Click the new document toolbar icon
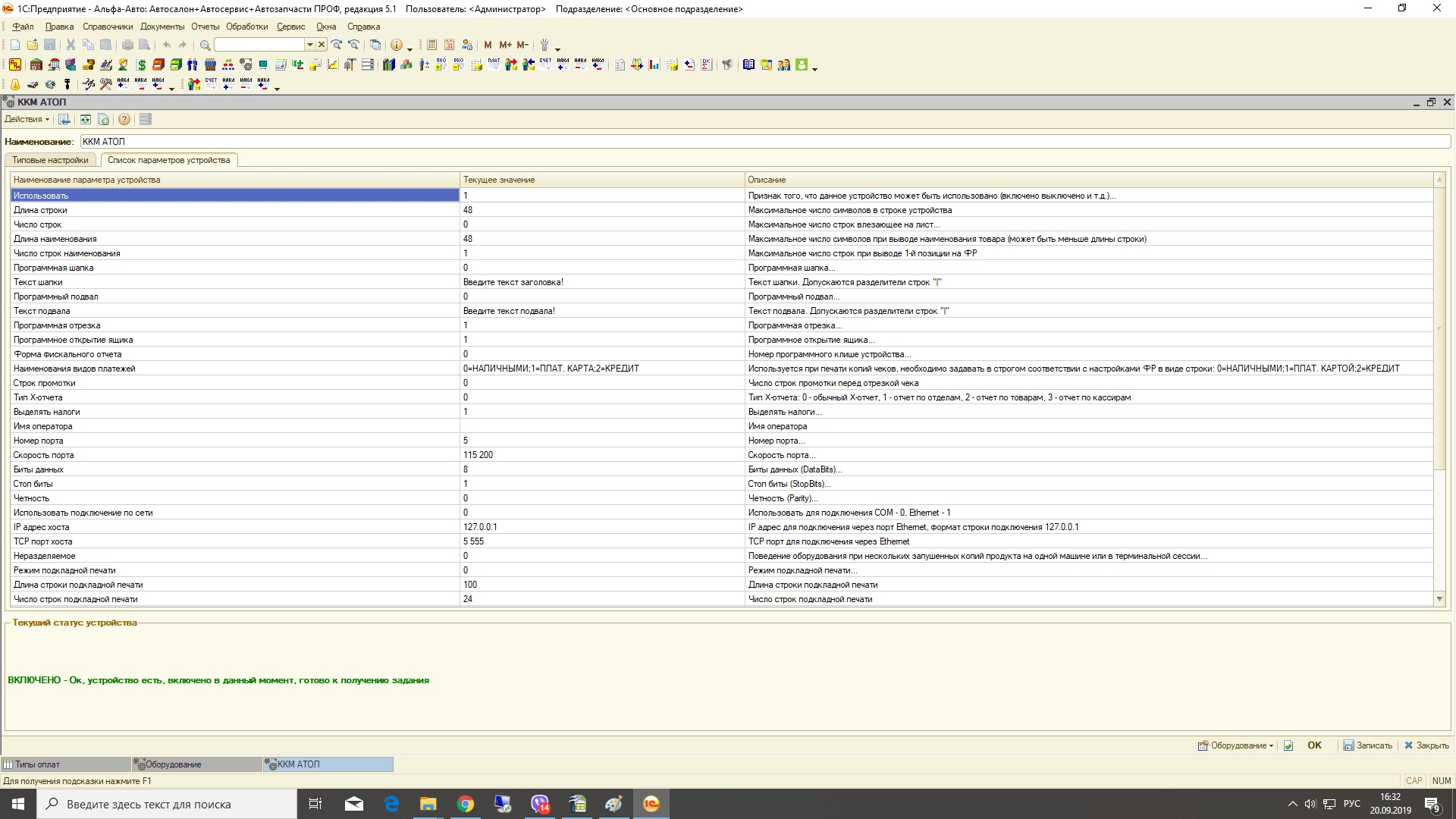The image size is (1456, 819). [x=15, y=45]
